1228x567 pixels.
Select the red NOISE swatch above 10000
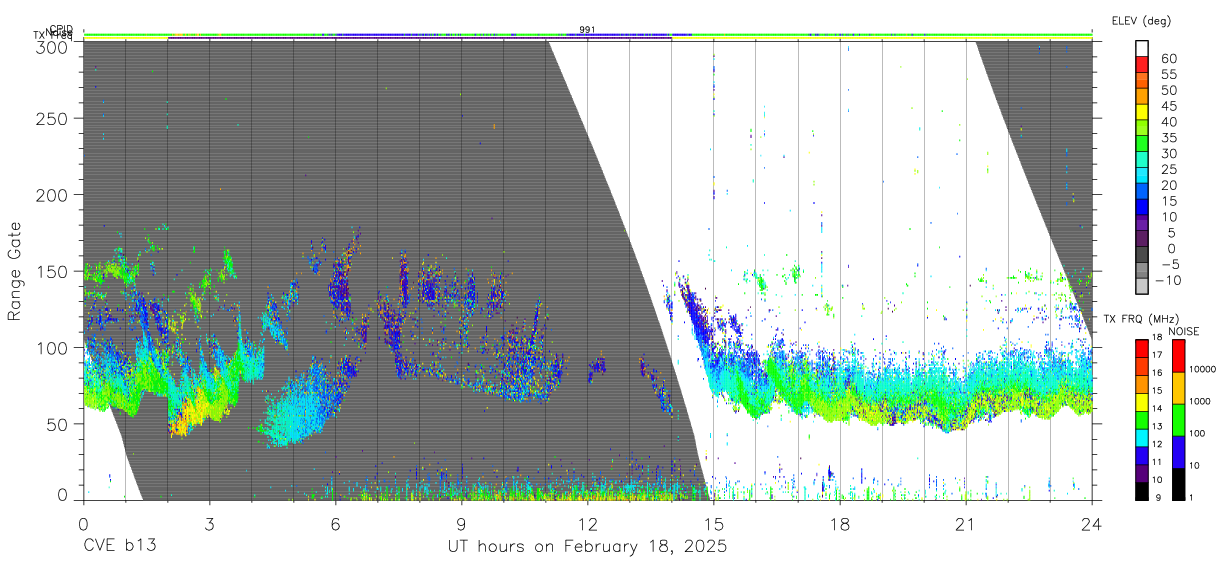pyautogui.click(x=1178, y=354)
